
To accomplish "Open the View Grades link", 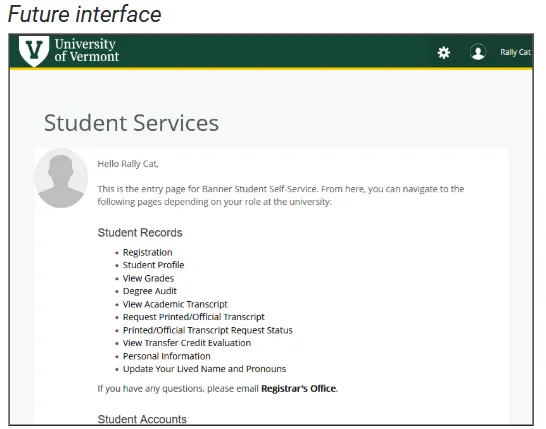I will point(148,278).
